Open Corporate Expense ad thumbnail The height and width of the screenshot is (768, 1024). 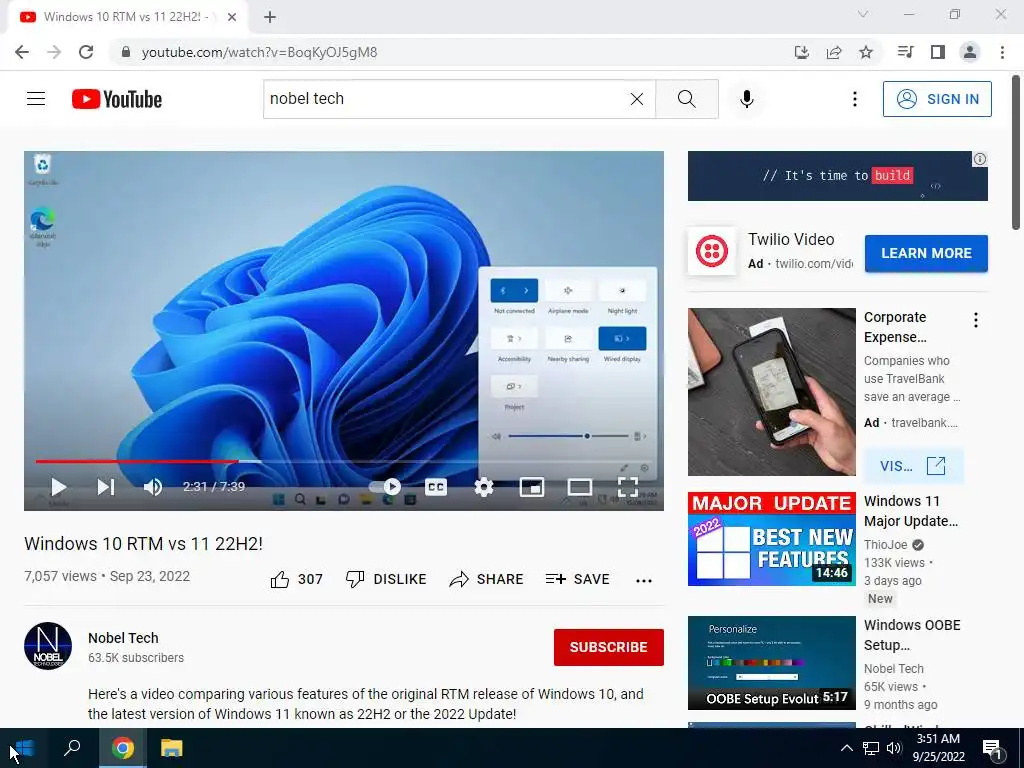tap(771, 392)
